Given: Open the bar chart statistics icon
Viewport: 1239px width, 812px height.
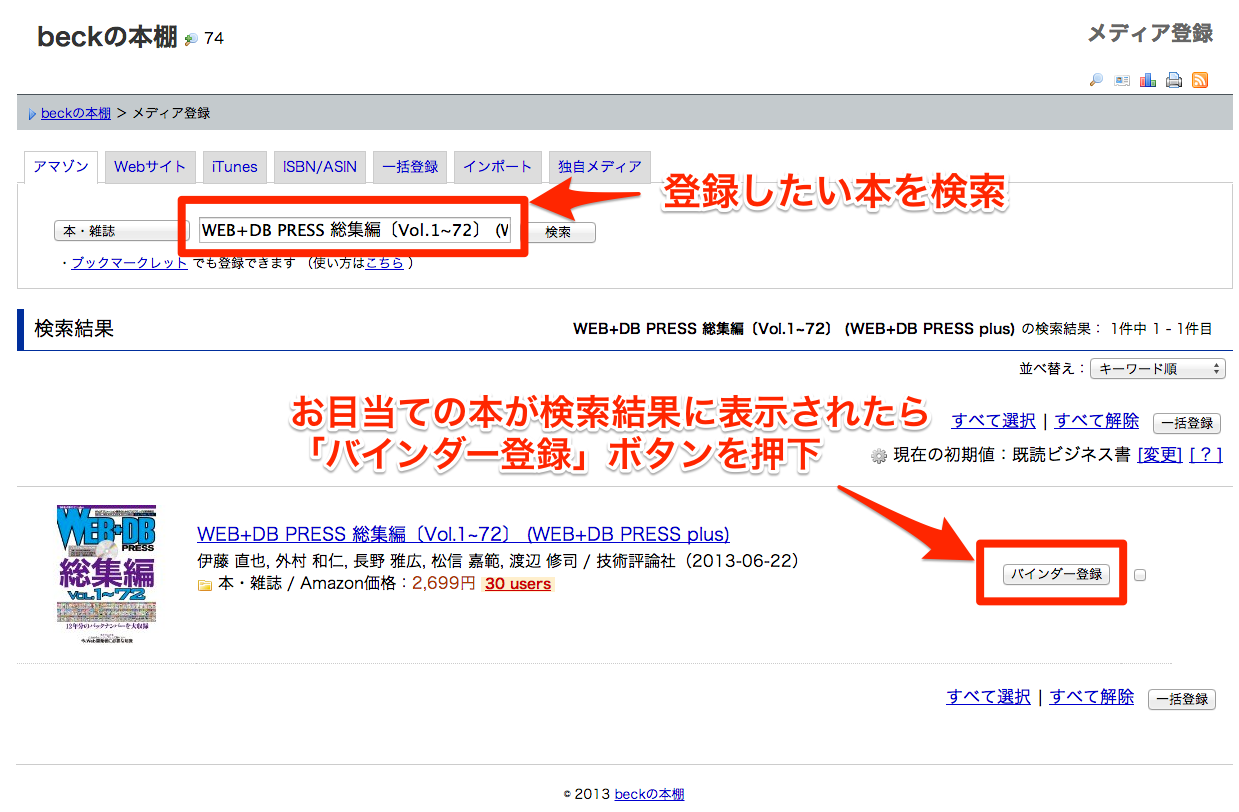Looking at the screenshot, I should click(x=1148, y=80).
